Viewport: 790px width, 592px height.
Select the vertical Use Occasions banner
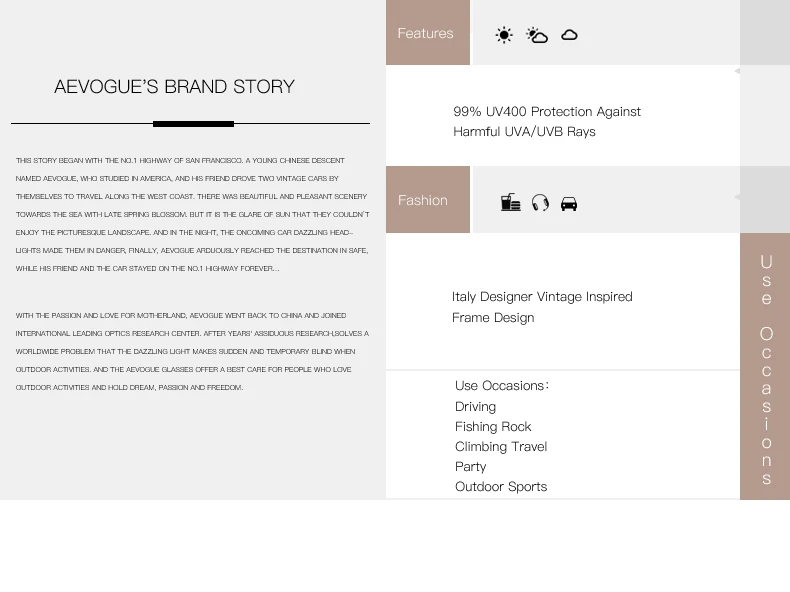[765, 366]
